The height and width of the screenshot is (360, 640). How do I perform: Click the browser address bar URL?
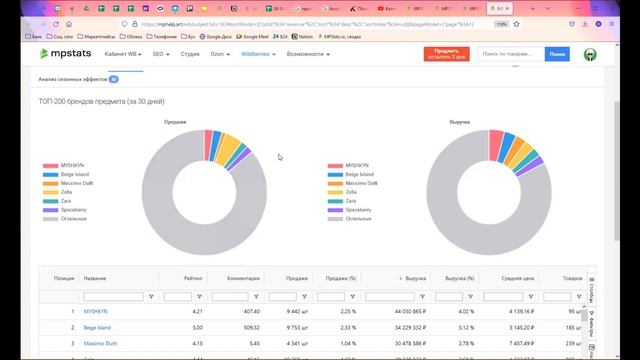[307, 24]
